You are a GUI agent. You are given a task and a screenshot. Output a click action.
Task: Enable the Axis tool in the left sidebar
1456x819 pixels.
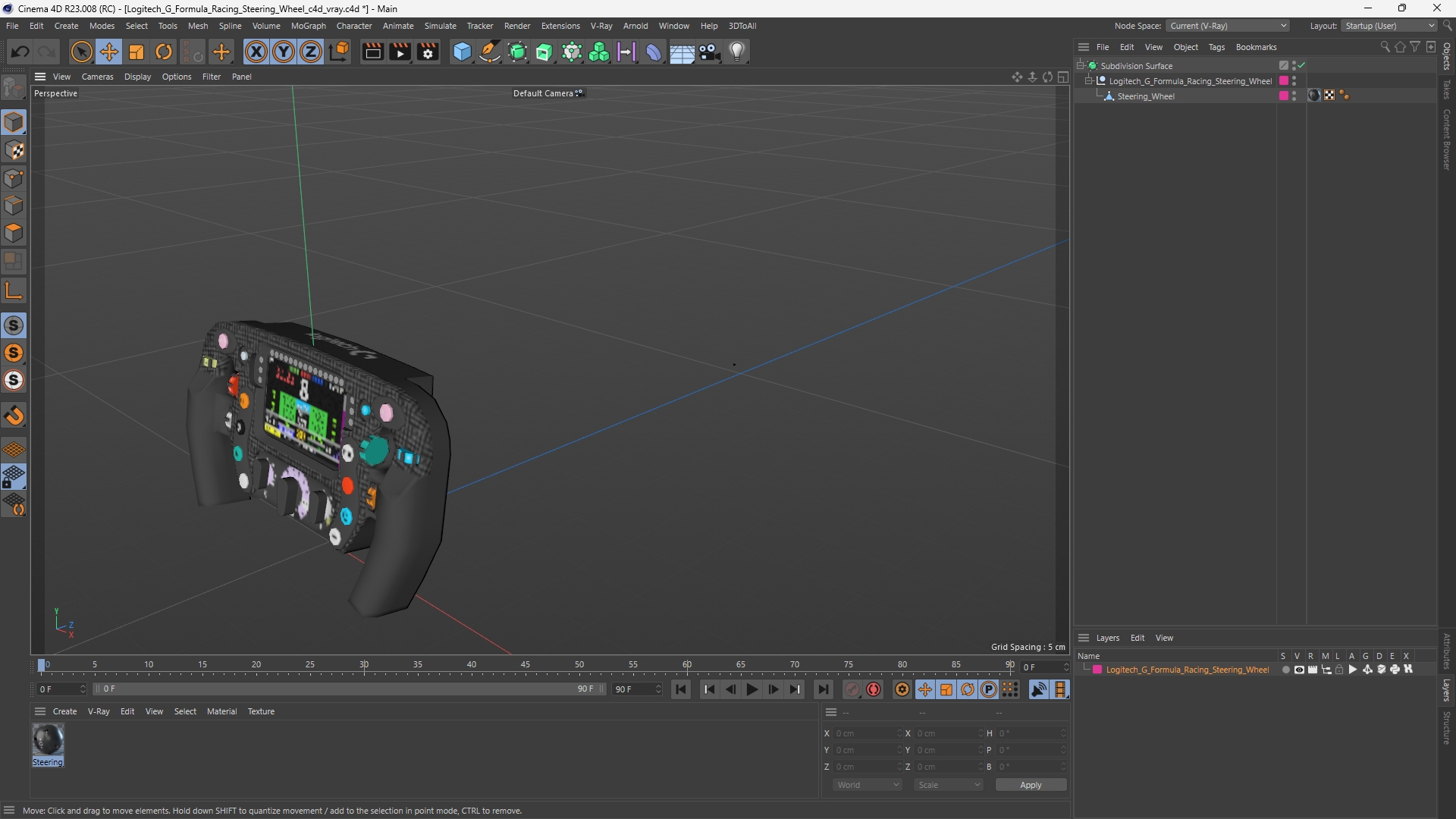click(14, 290)
